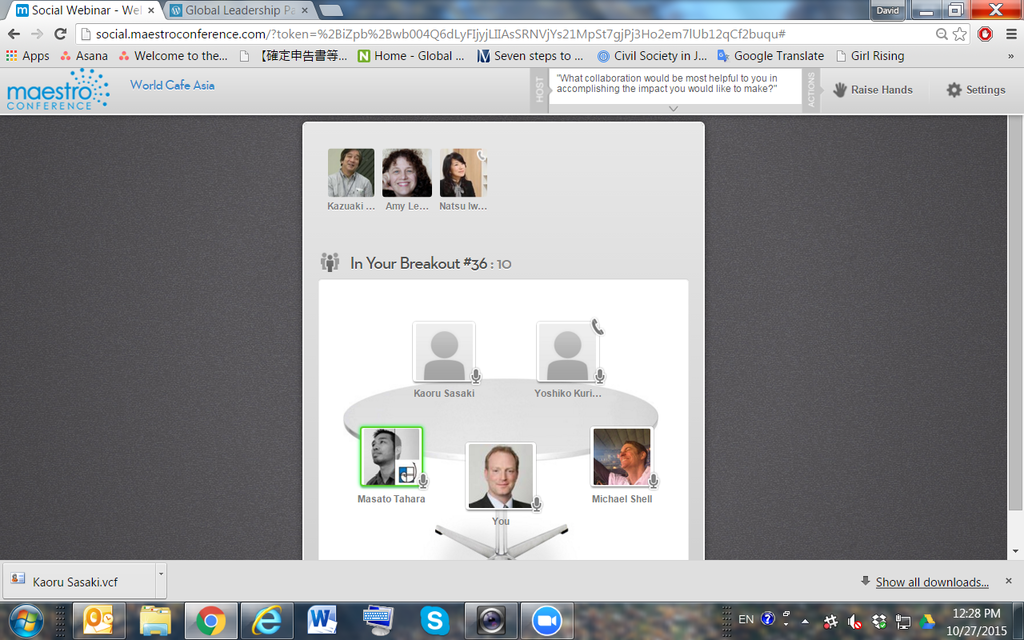This screenshot has height=640, width=1024.
Task: Click the Maestro Conference logo
Action: 57,90
